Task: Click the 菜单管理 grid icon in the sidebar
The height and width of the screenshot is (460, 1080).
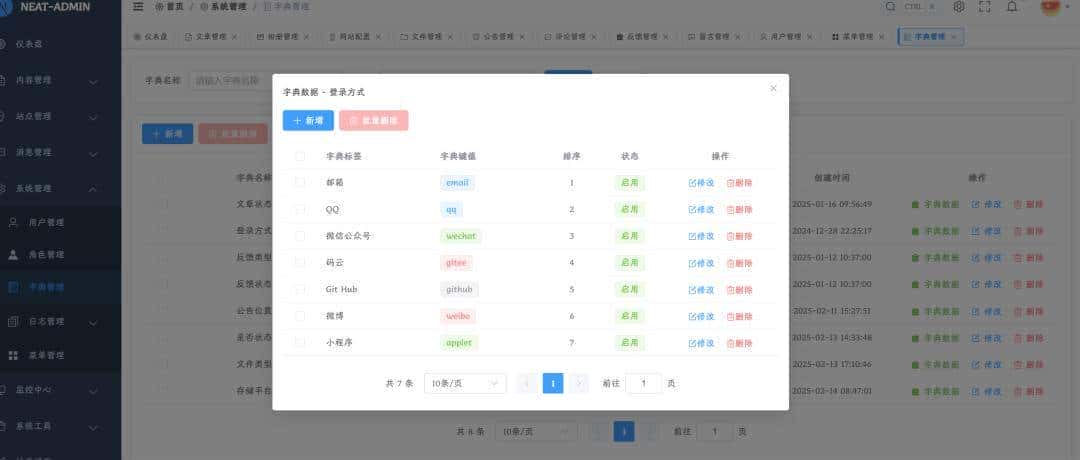Action: coord(13,355)
